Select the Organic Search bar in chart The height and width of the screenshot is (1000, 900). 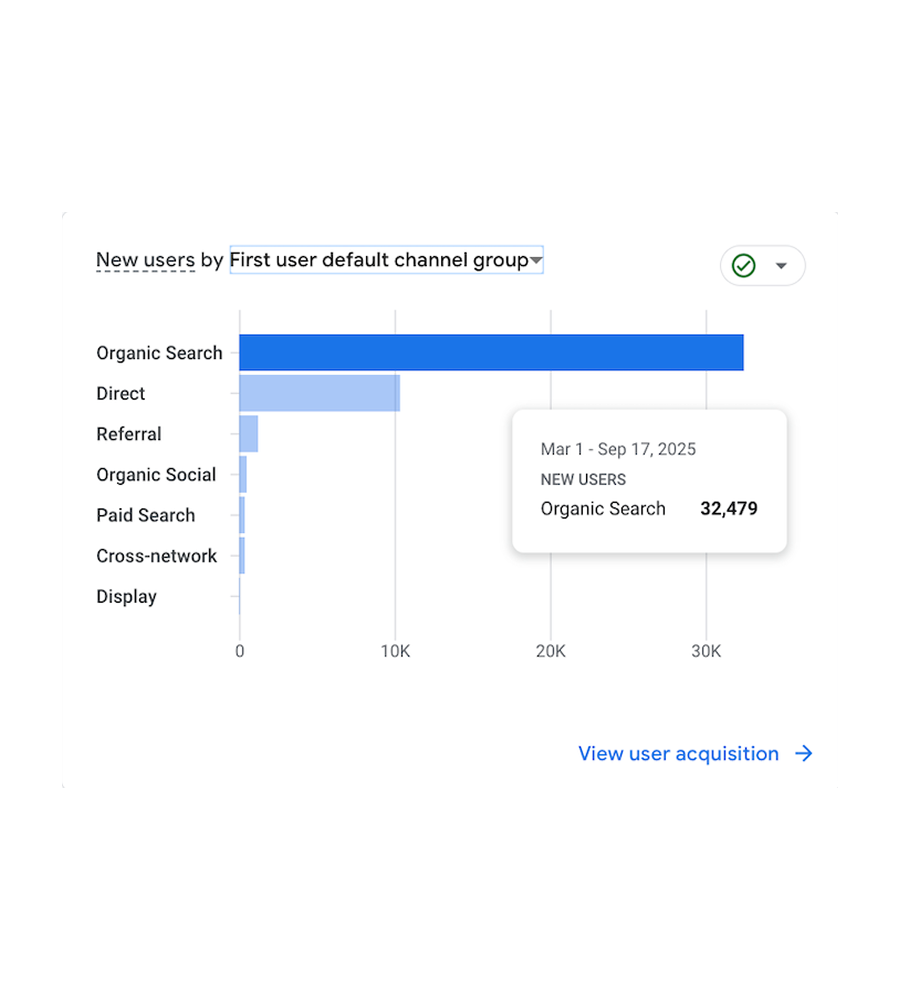pos(491,352)
